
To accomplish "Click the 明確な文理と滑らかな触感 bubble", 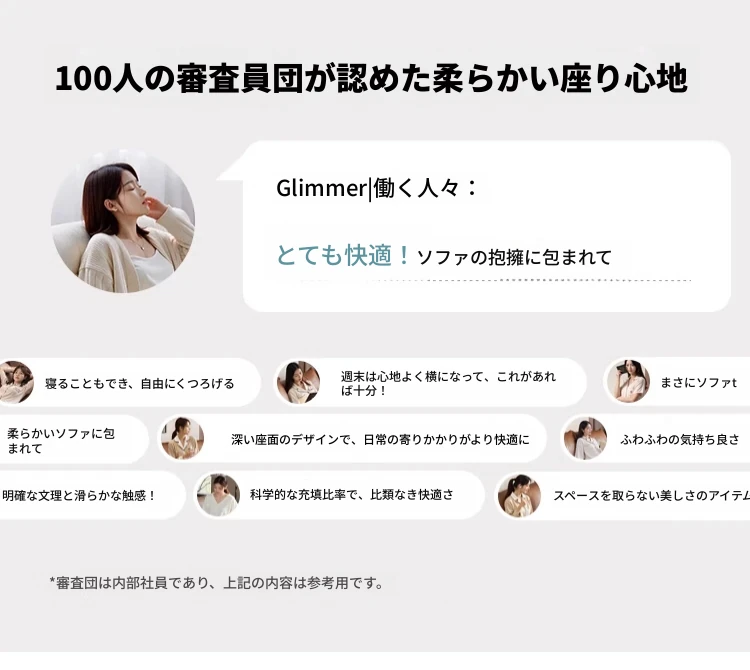I will (x=92, y=495).
